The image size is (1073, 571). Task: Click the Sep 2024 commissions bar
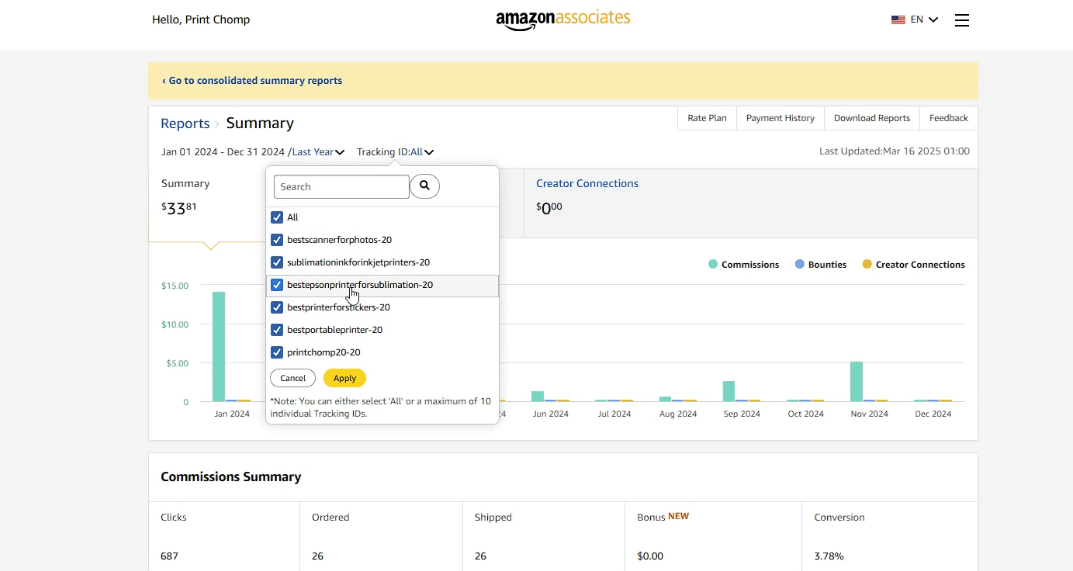[x=729, y=391]
